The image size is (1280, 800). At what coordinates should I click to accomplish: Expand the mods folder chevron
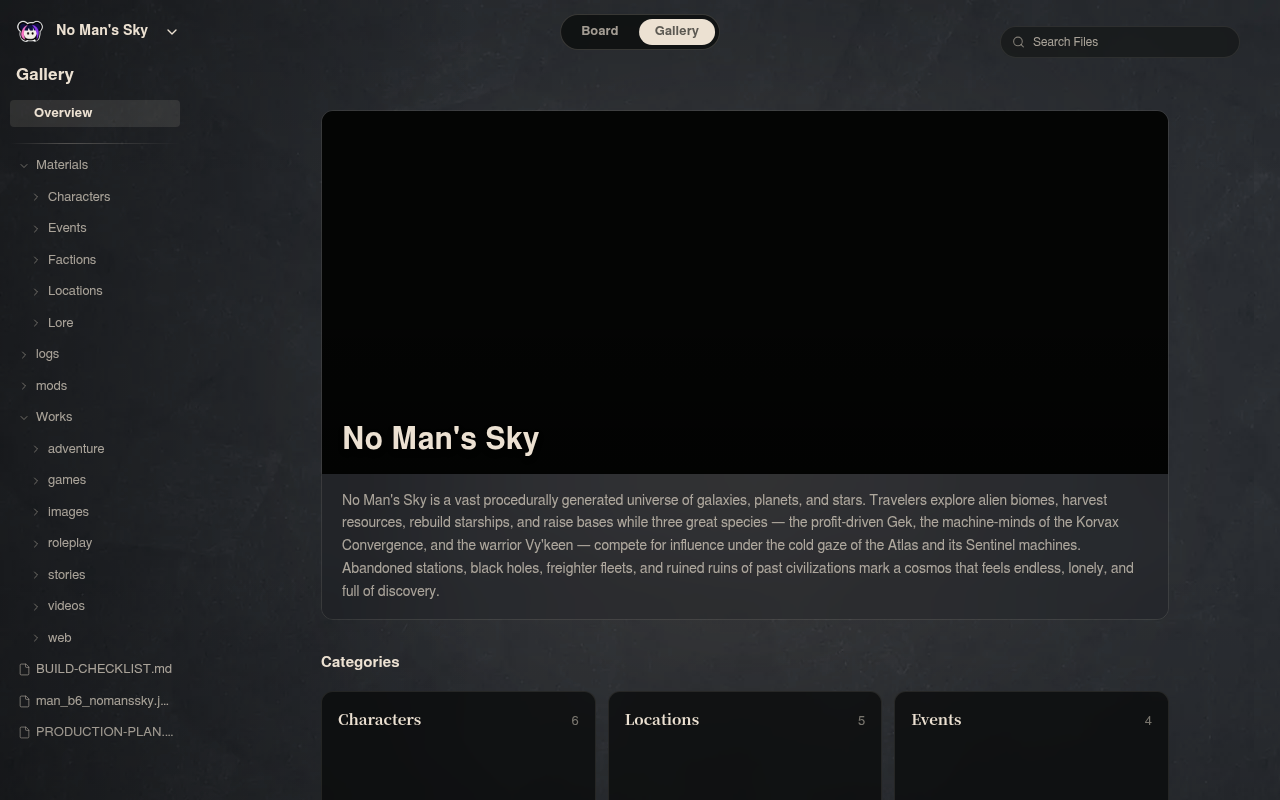24,386
